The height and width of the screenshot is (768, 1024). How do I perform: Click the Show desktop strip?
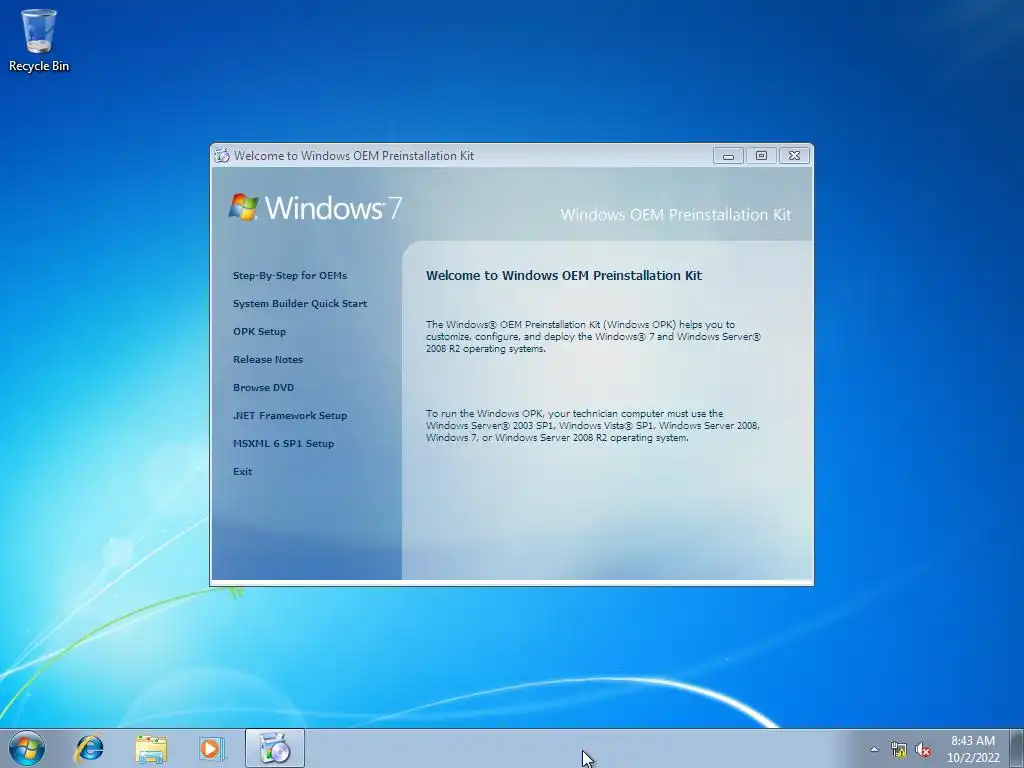coord(1016,748)
